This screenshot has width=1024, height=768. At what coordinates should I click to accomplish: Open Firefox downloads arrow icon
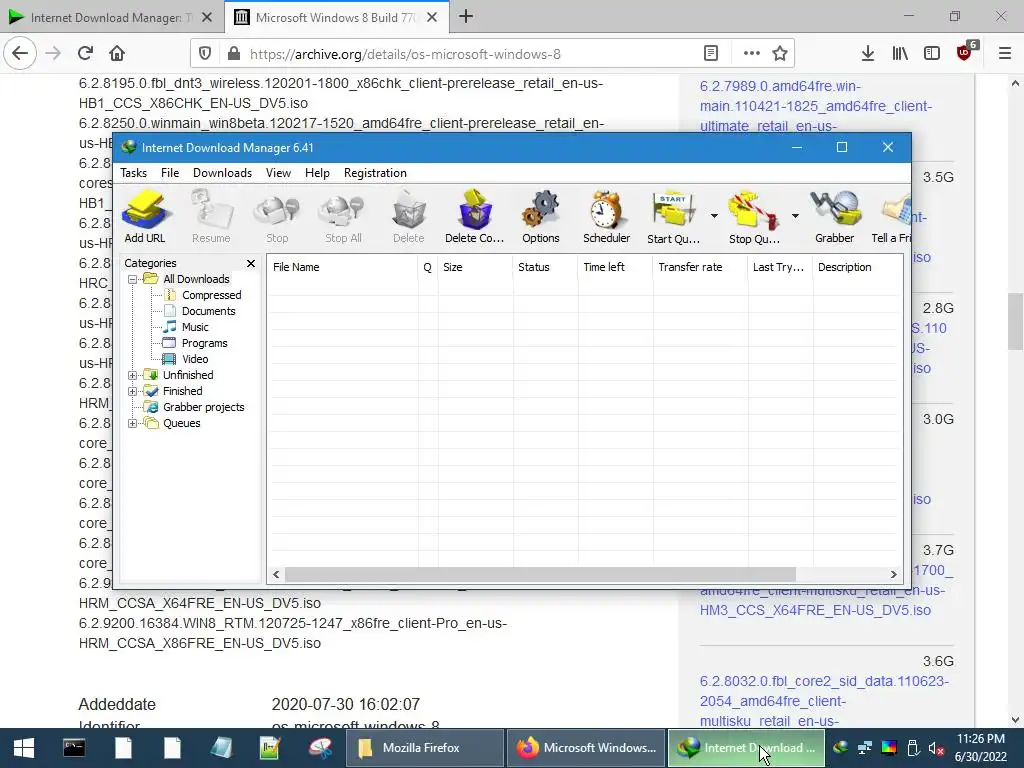868,54
